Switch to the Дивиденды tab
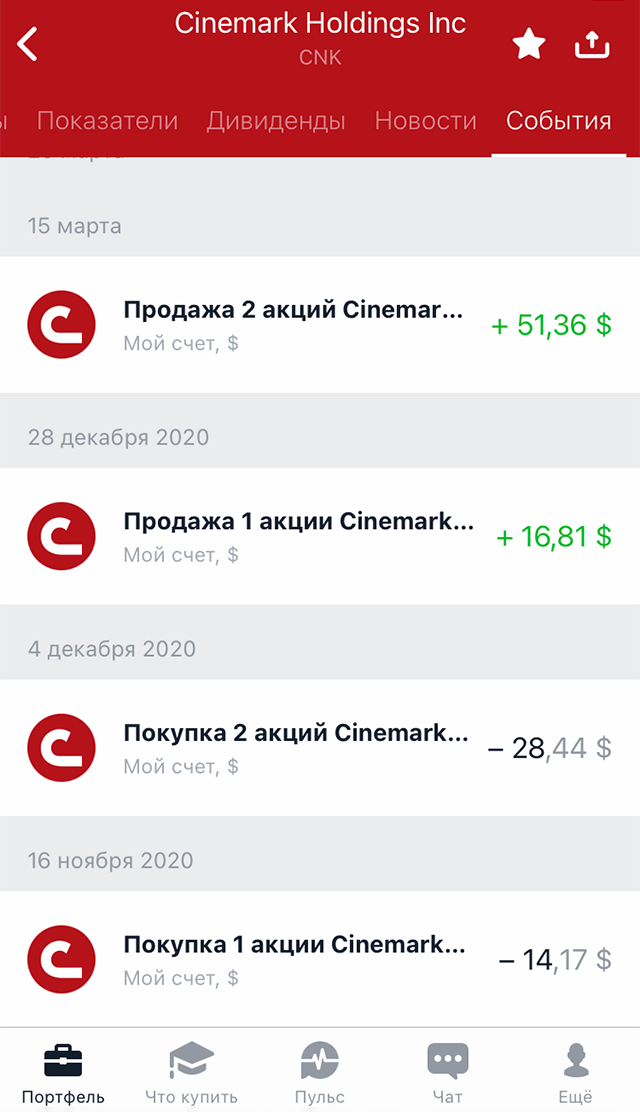This screenshot has width=640, height=1112. [276, 122]
